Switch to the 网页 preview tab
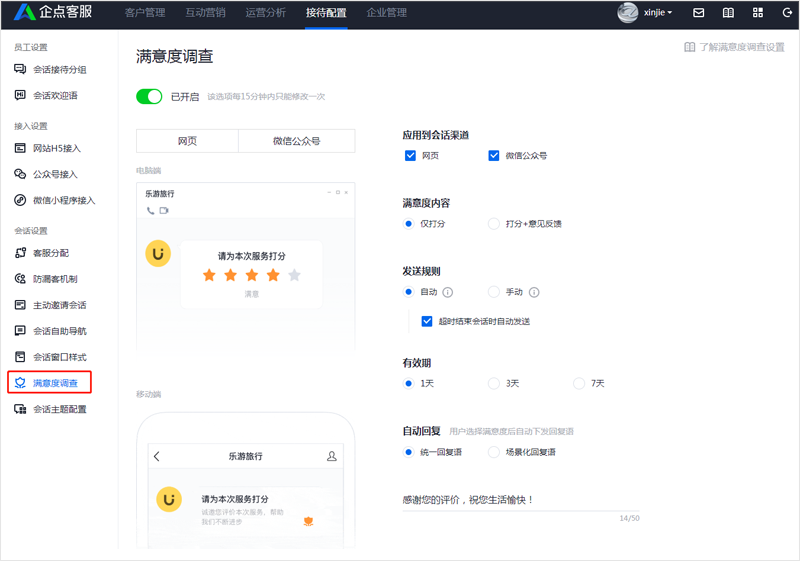The image size is (800, 561). coord(187,141)
